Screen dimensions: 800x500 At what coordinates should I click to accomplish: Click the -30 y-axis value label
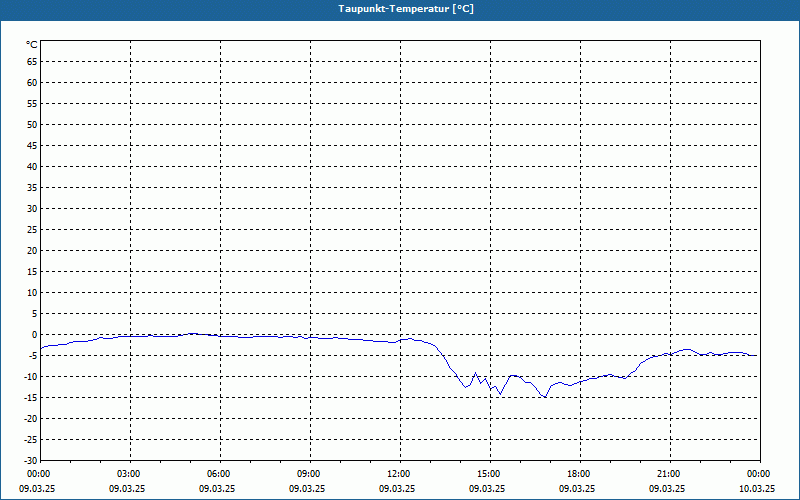30,461
